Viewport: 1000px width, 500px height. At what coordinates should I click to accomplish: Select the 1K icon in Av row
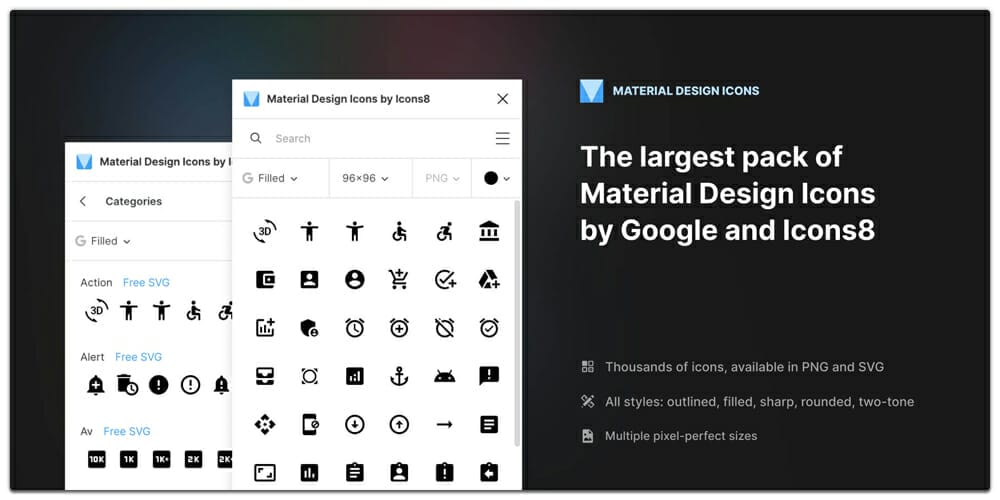tap(129, 459)
